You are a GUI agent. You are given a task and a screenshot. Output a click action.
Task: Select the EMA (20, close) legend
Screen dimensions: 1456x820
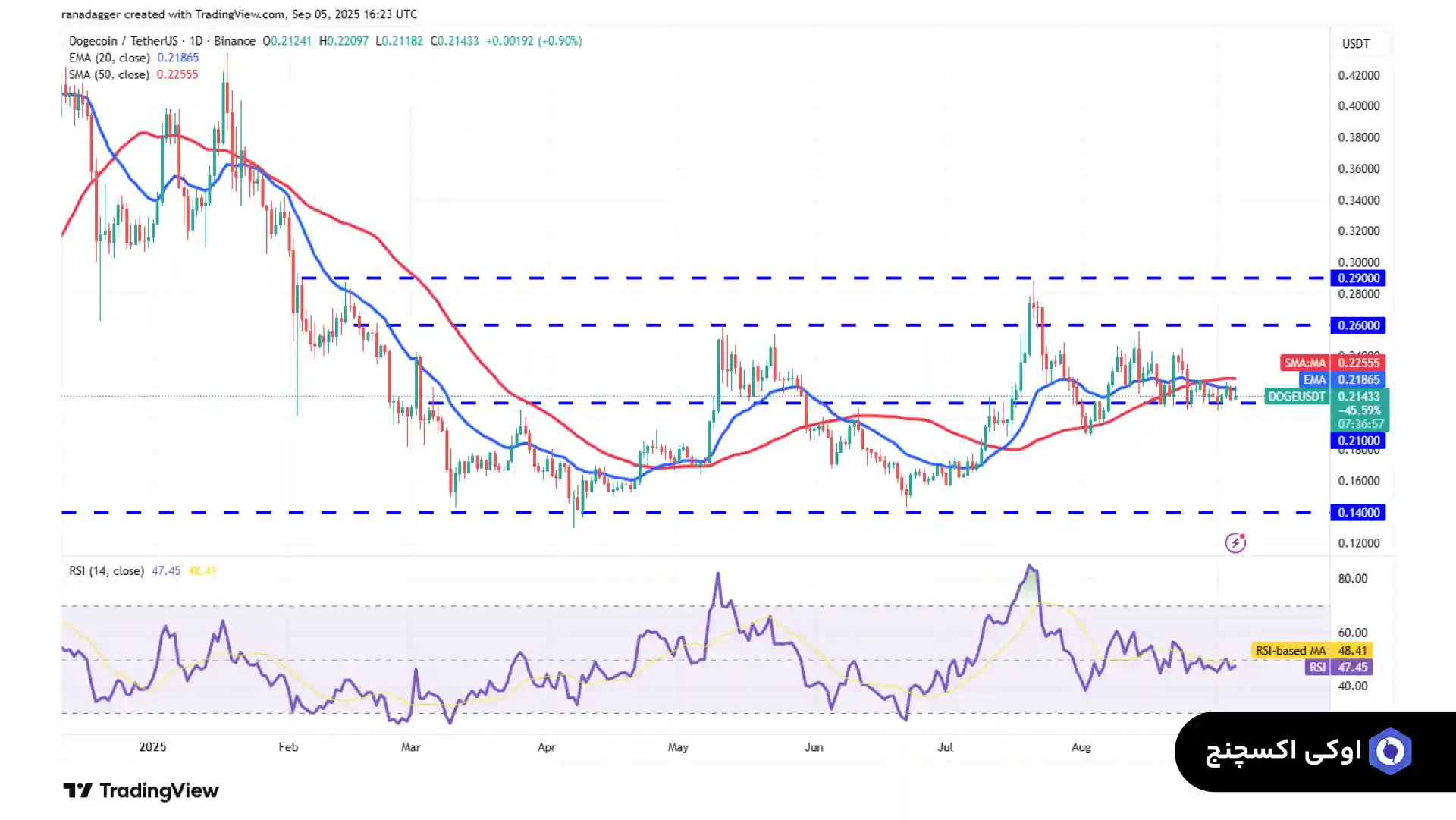[111, 58]
